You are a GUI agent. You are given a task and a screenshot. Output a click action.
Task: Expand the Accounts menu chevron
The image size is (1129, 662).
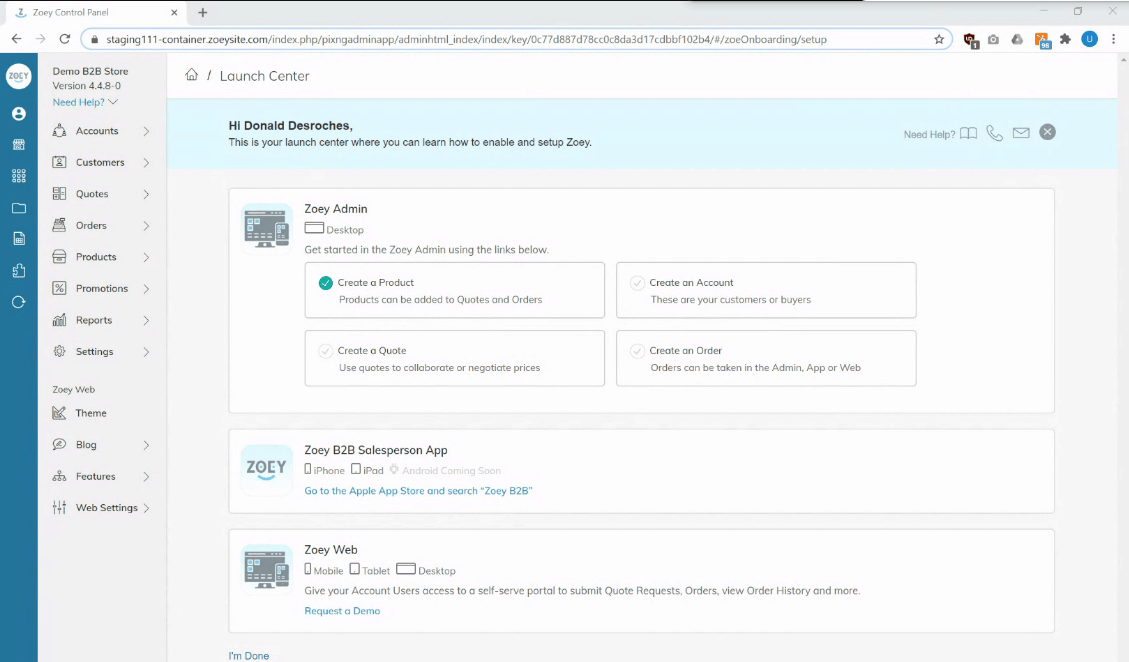[x=146, y=131]
